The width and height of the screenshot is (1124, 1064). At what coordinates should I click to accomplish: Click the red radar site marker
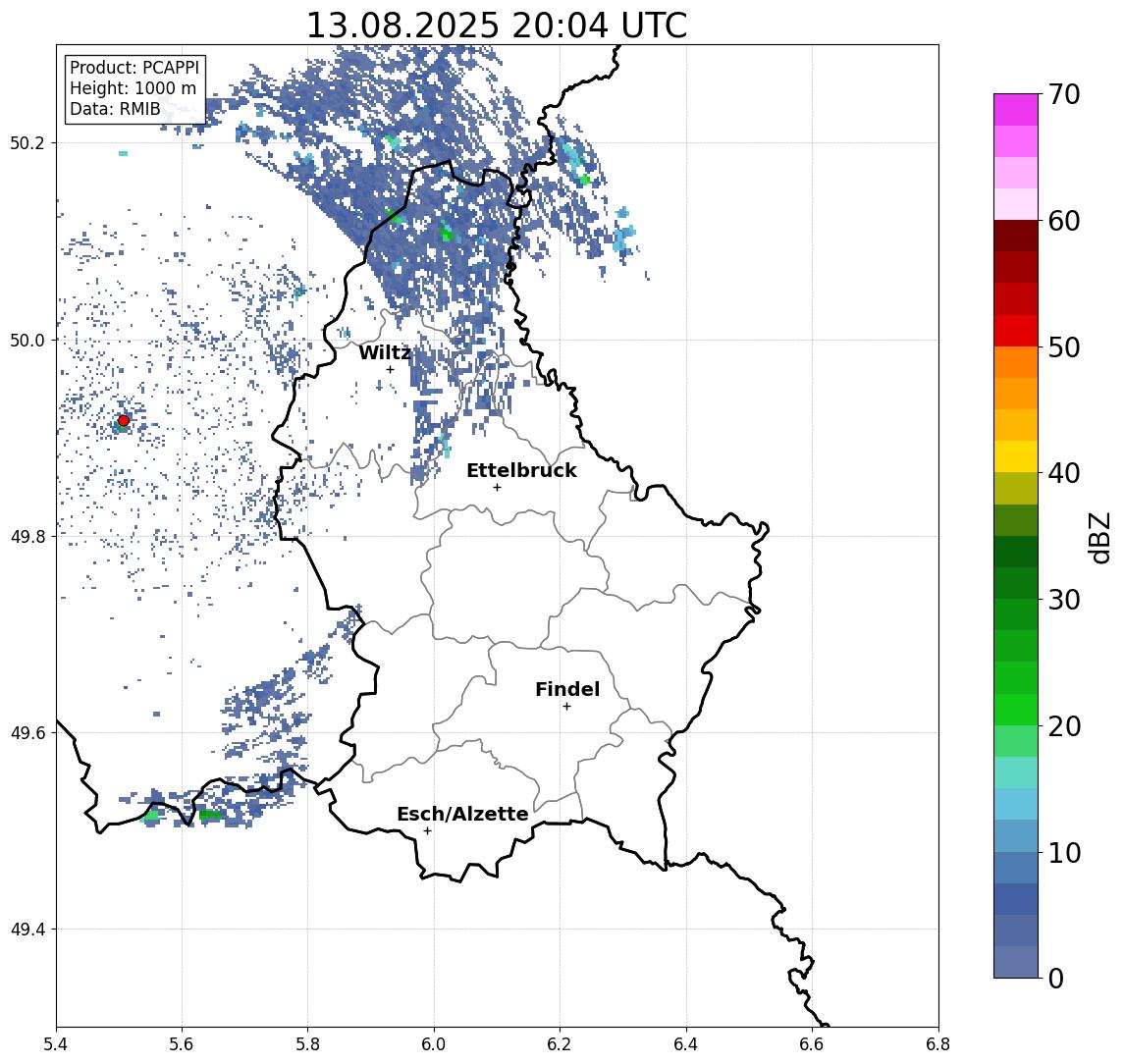(124, 421)
